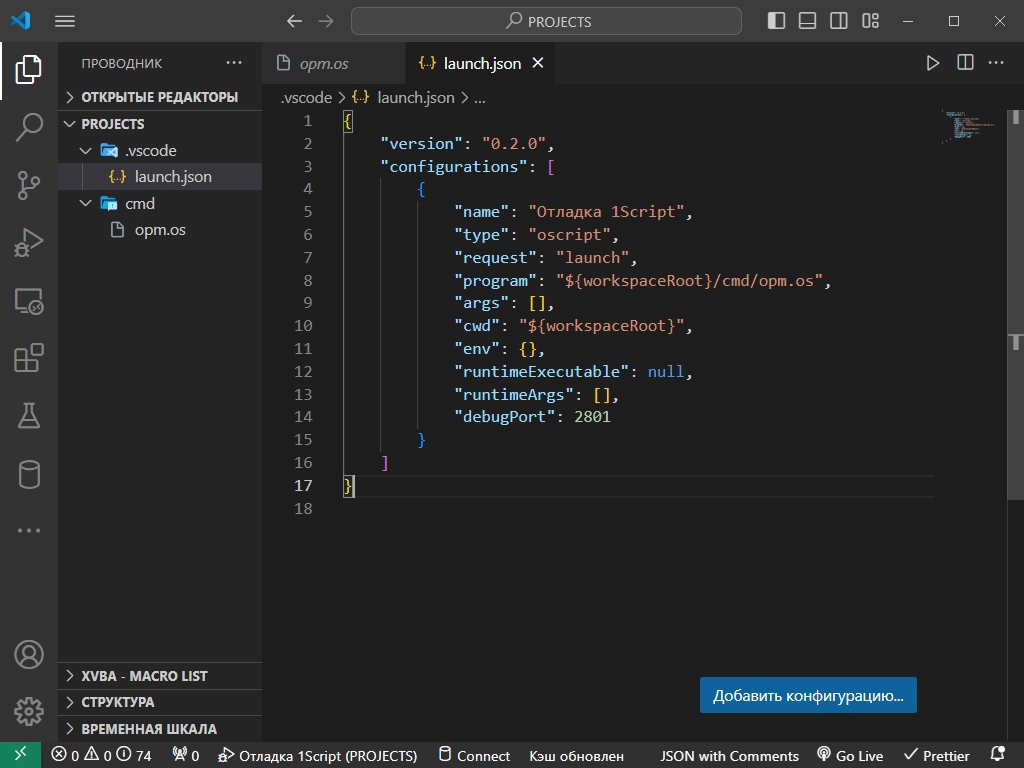
Task: Open the Search view
Action: click(29, 127)
